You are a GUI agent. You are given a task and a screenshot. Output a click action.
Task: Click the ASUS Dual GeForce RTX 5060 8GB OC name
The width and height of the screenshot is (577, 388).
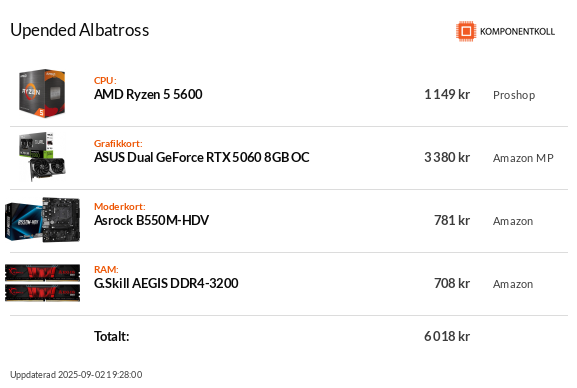(x=202, y=158)
